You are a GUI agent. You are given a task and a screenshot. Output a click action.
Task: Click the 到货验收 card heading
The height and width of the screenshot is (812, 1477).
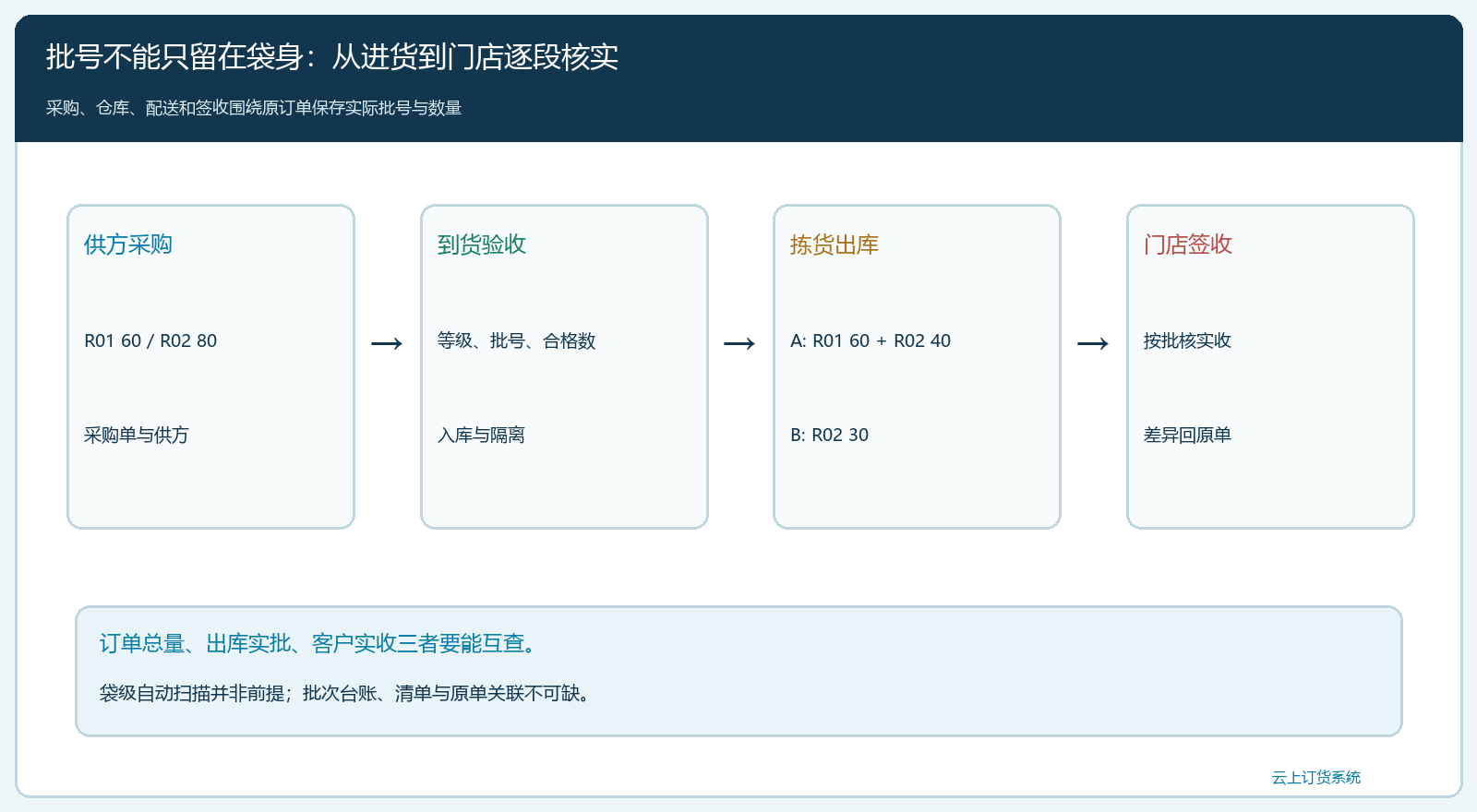482,245
